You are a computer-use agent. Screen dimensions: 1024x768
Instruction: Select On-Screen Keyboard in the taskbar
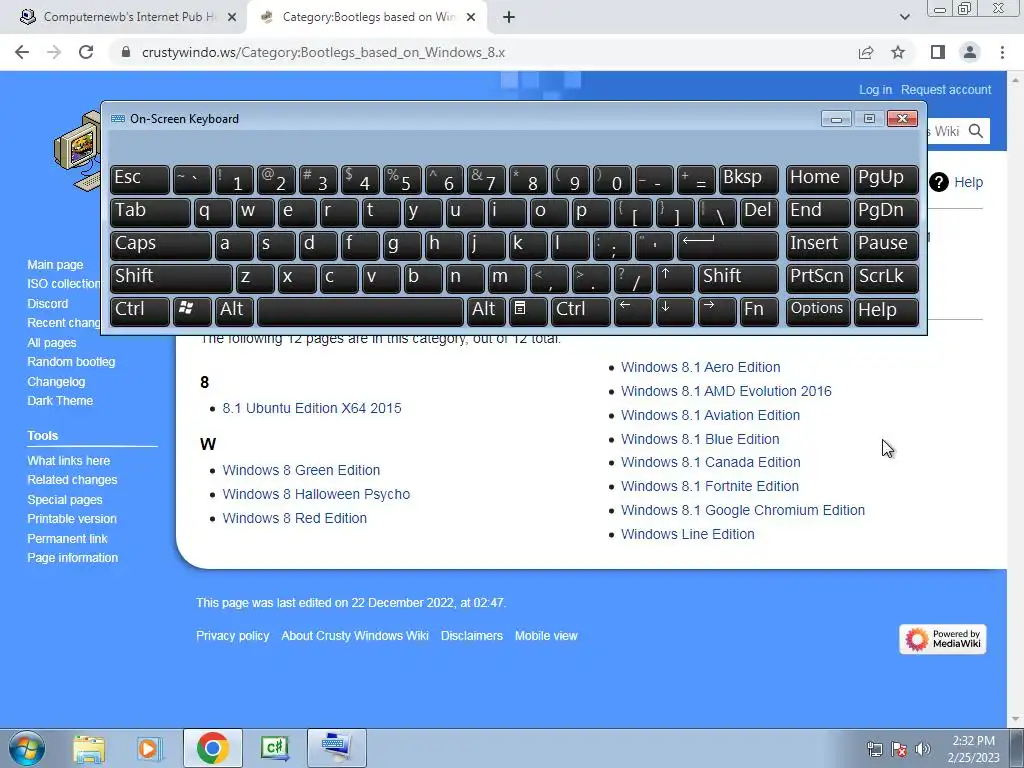pyautogui.click(x=336, y=748)
